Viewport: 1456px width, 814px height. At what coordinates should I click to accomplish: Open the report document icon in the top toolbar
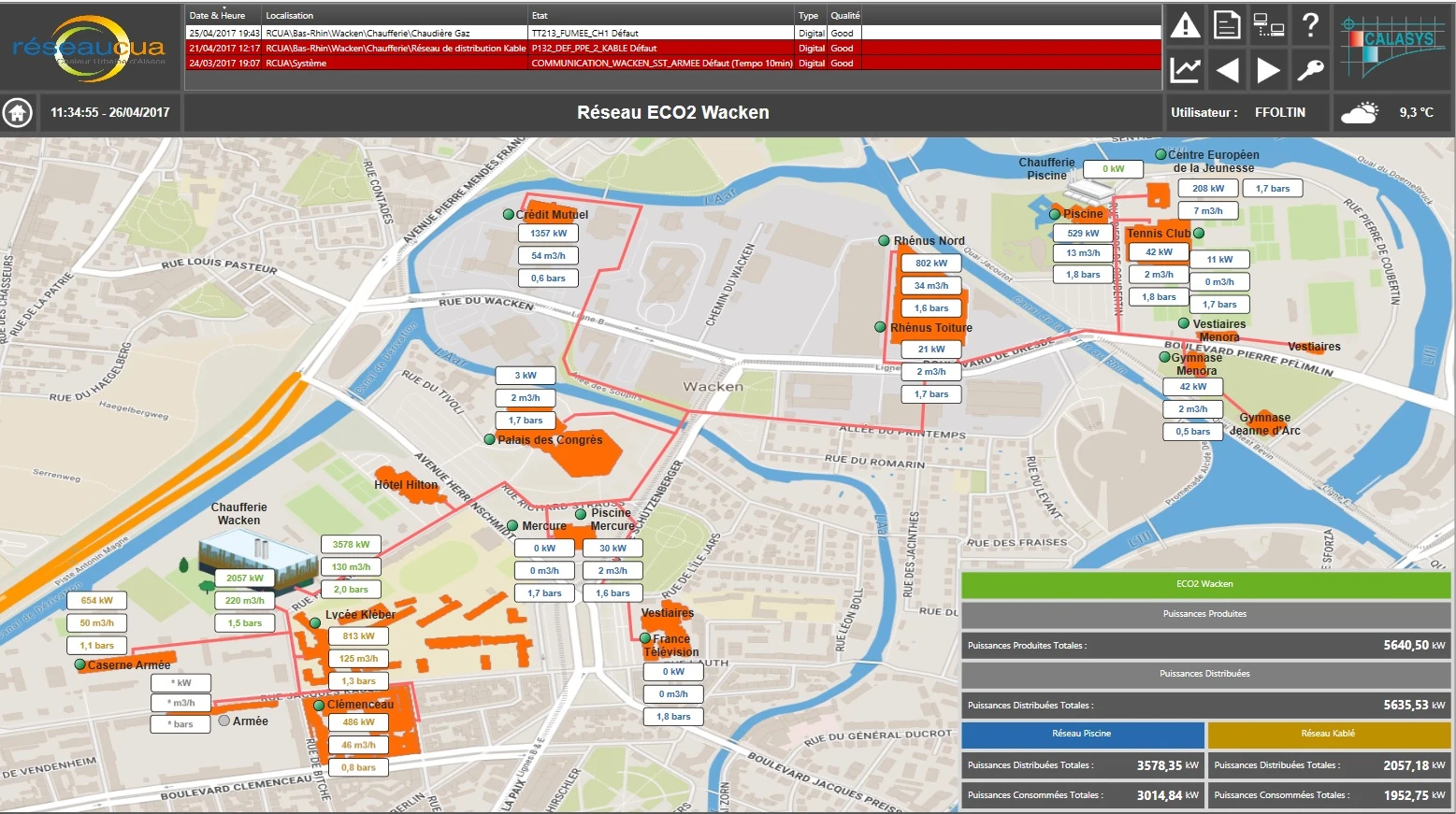(1227, 25)
